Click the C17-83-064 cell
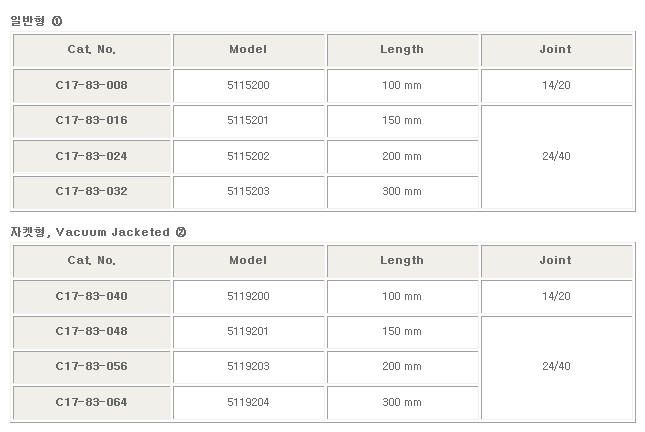Screen dimensions: 645x432 92,402
